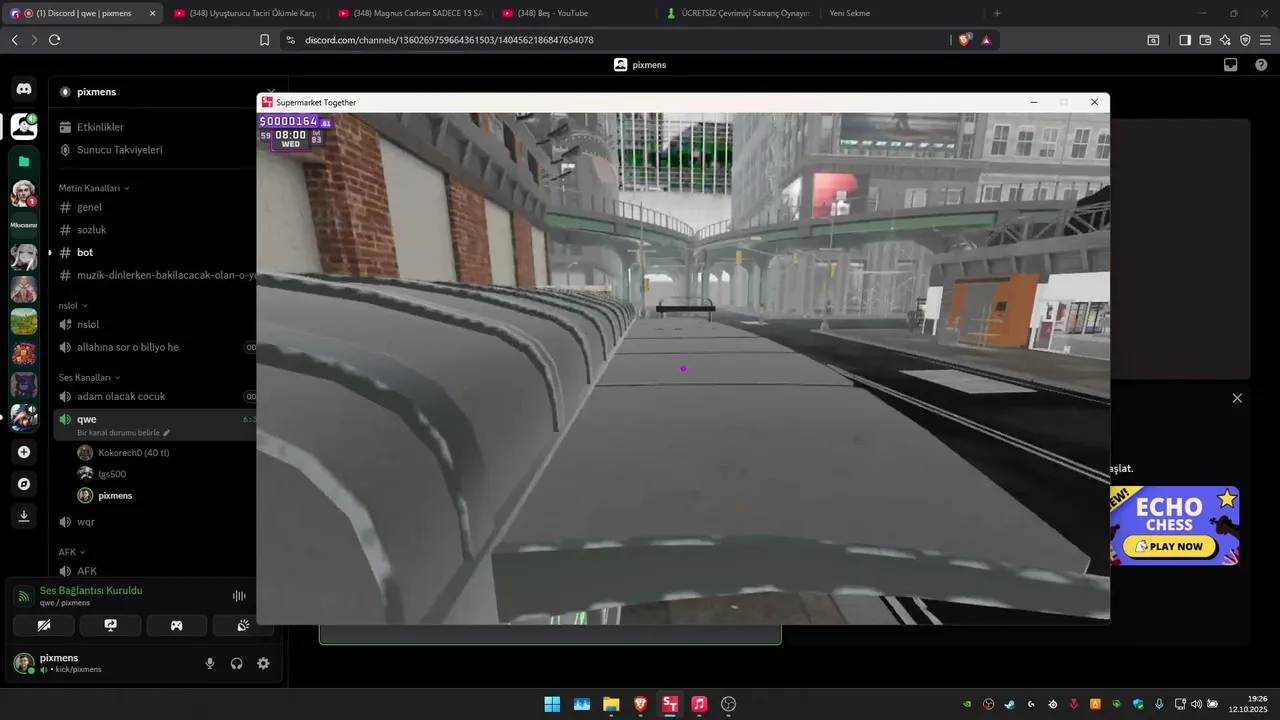Screen dimensions: 1280x720
Task: Open Discord direct messages home icon
Action: [x=24, y=89]
